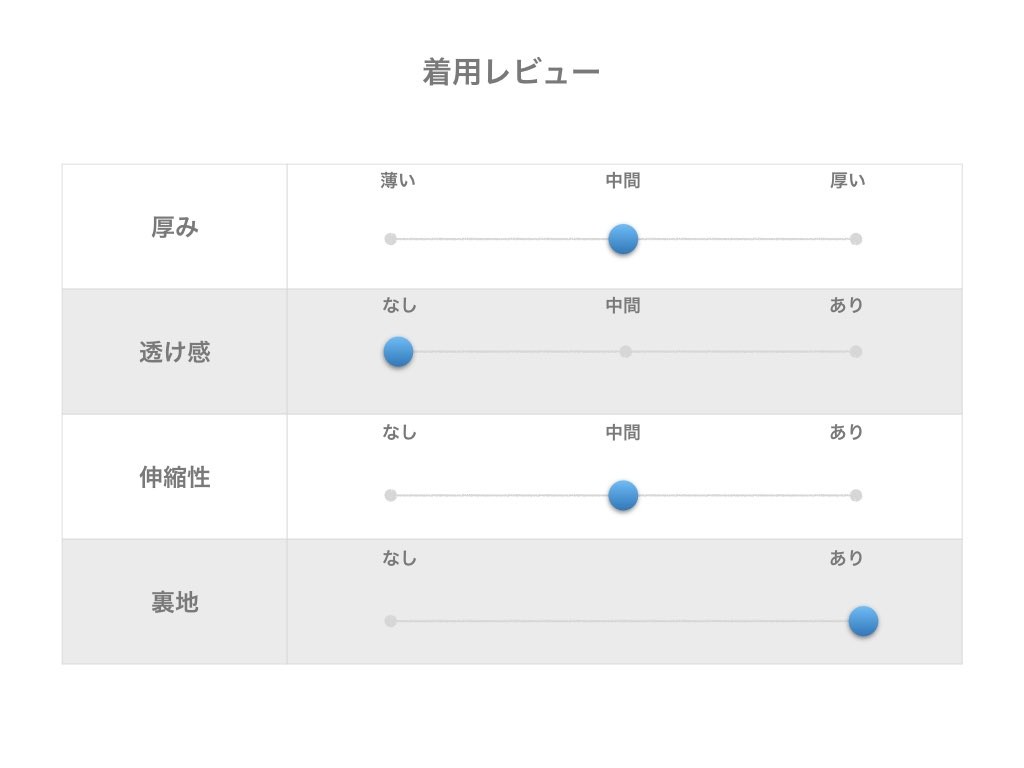Select the 厚み row heading
This screenshot has height=768, width=1024.
[x=175, y=228]
